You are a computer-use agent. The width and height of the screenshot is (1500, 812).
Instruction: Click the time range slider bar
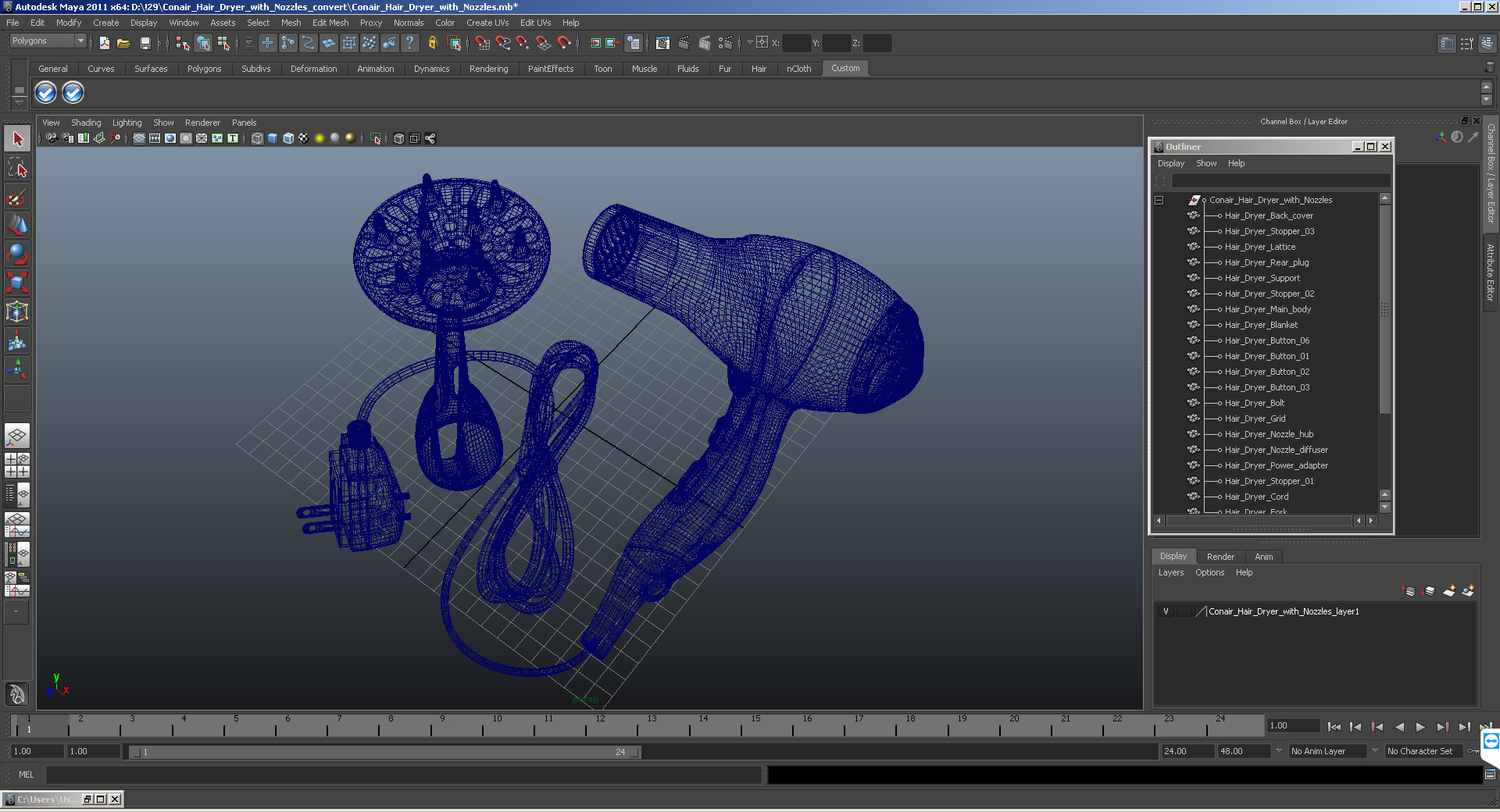(x=384, y=752)
